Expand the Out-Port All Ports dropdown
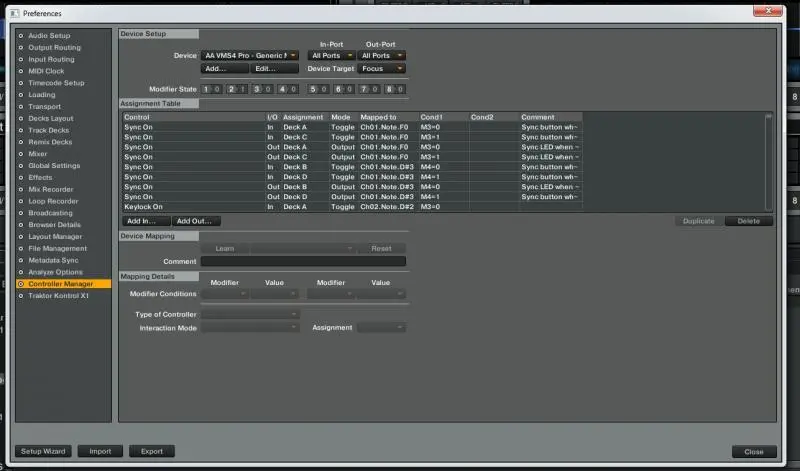This screenshot has width=800, height=471. (383, 56)
